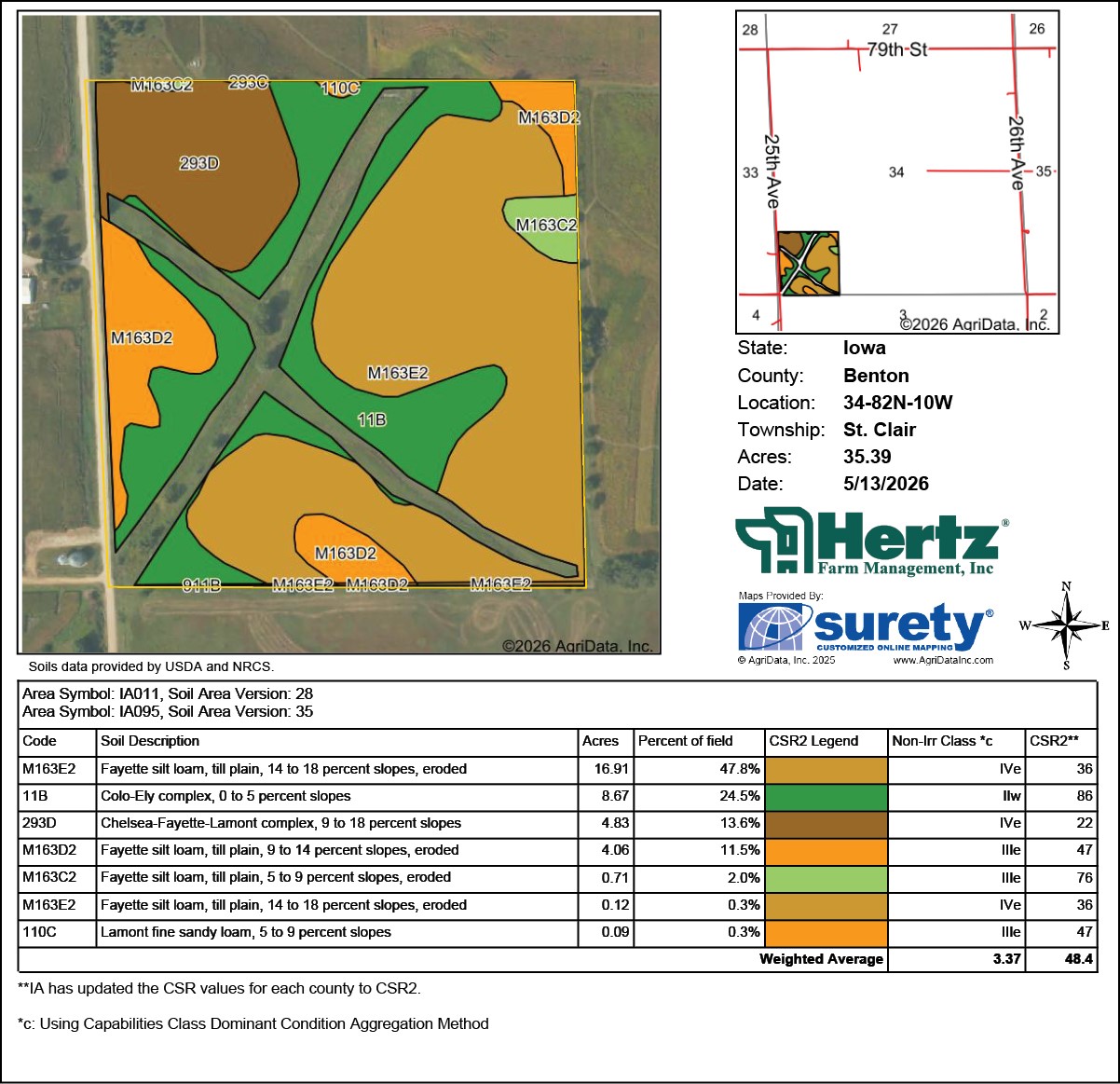Click the Area Symbol IA011 line
The image size is (1120, 1084).
point(168,694)
